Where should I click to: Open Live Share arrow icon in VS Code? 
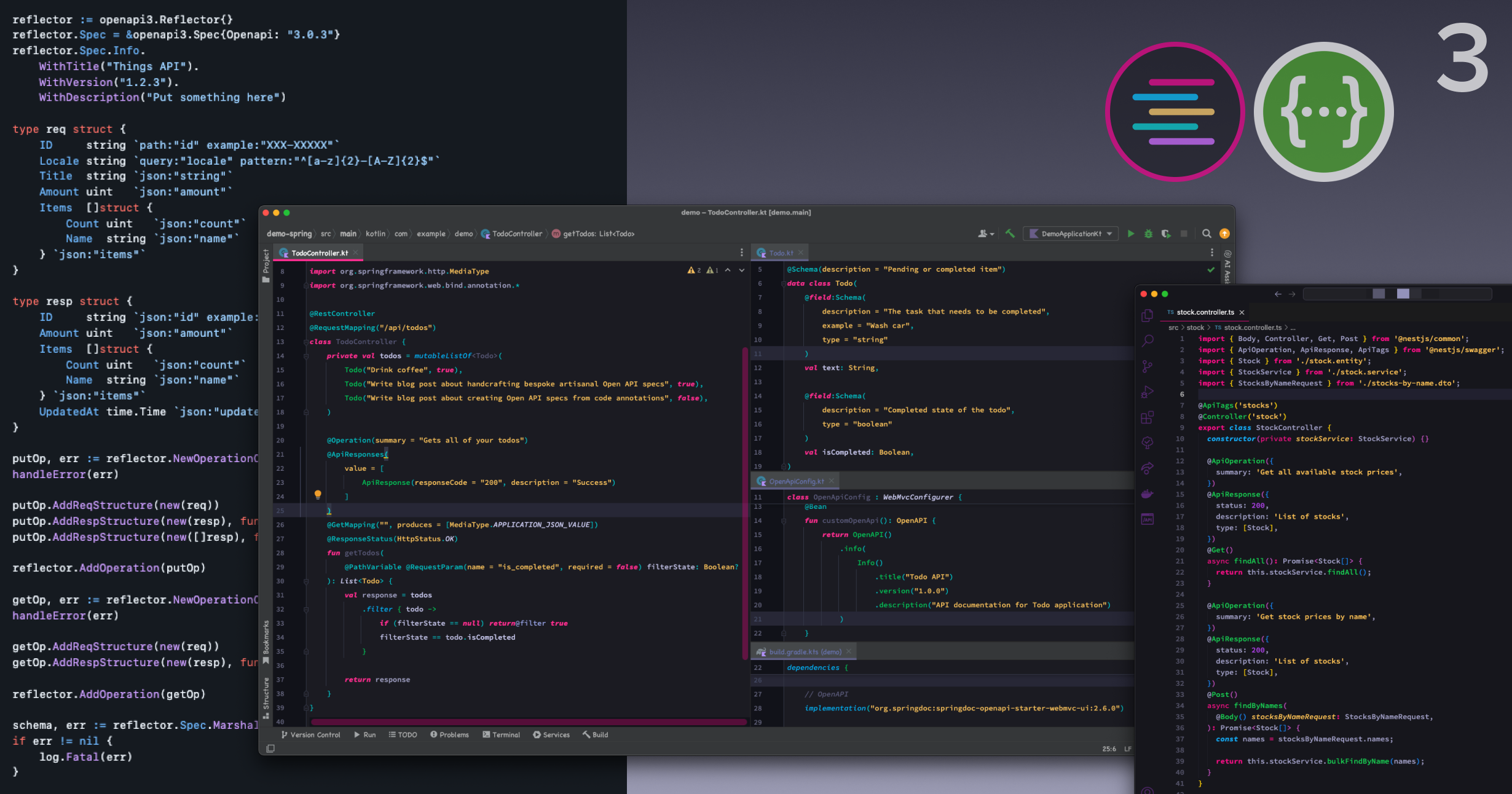point(1147,468)
